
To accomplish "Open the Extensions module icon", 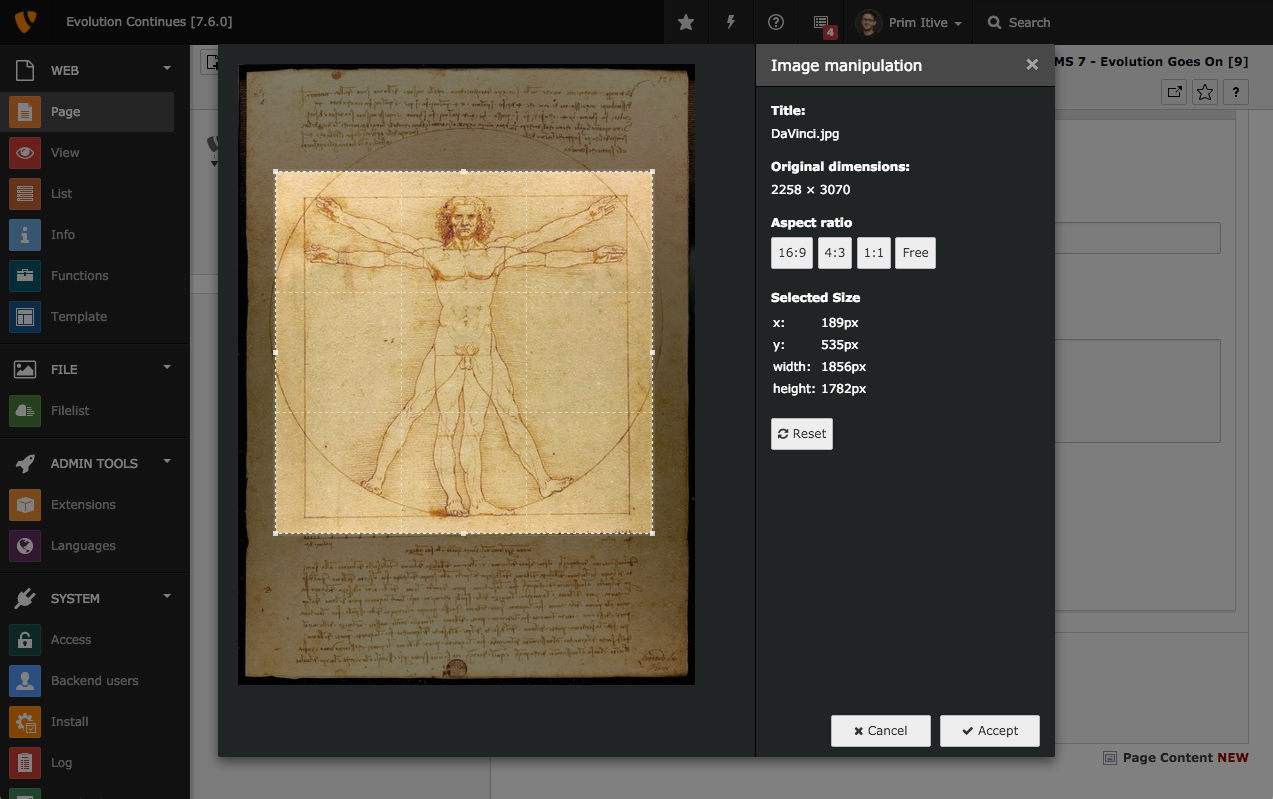I will pyautogui.click(x=25, y=505).
